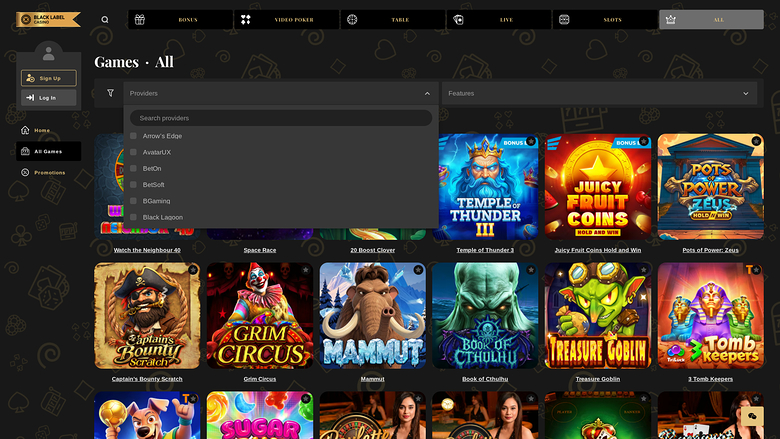Image resolution: width=780 pixels, height=439 pixels.
Task: Click the filter funnel icon
Action: [110, 93]
